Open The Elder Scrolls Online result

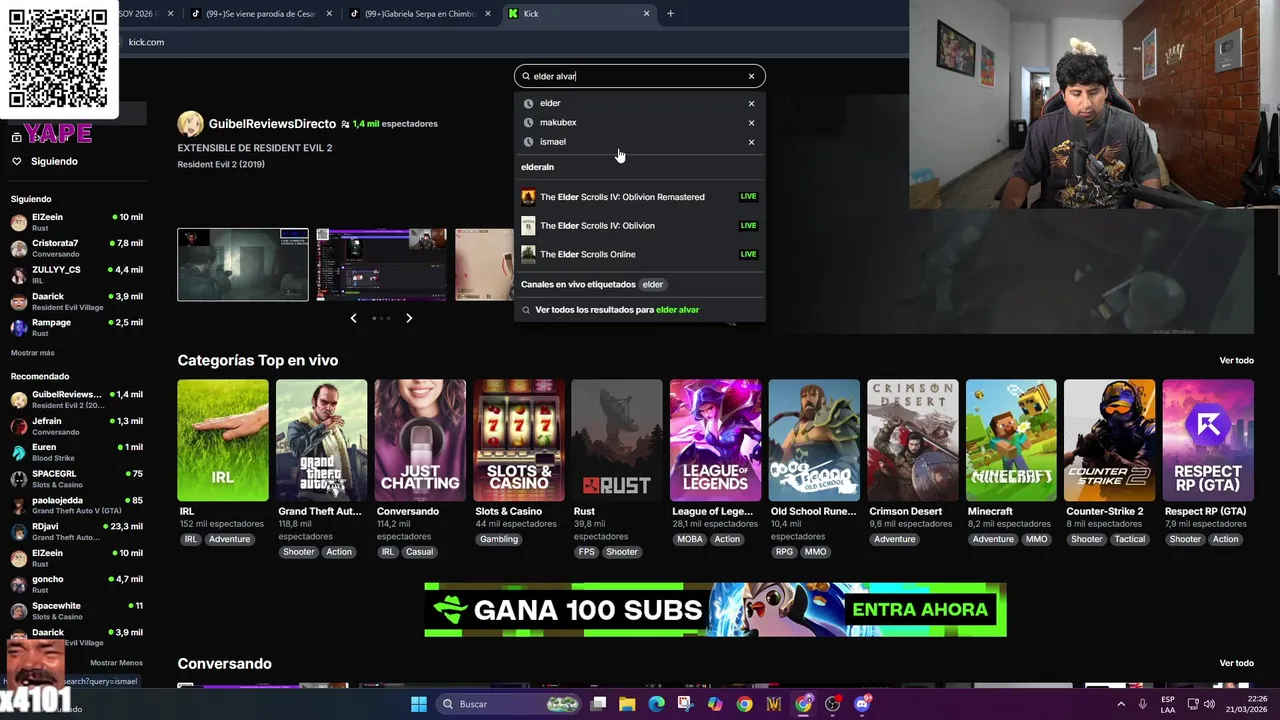click(x=640, y=254)
